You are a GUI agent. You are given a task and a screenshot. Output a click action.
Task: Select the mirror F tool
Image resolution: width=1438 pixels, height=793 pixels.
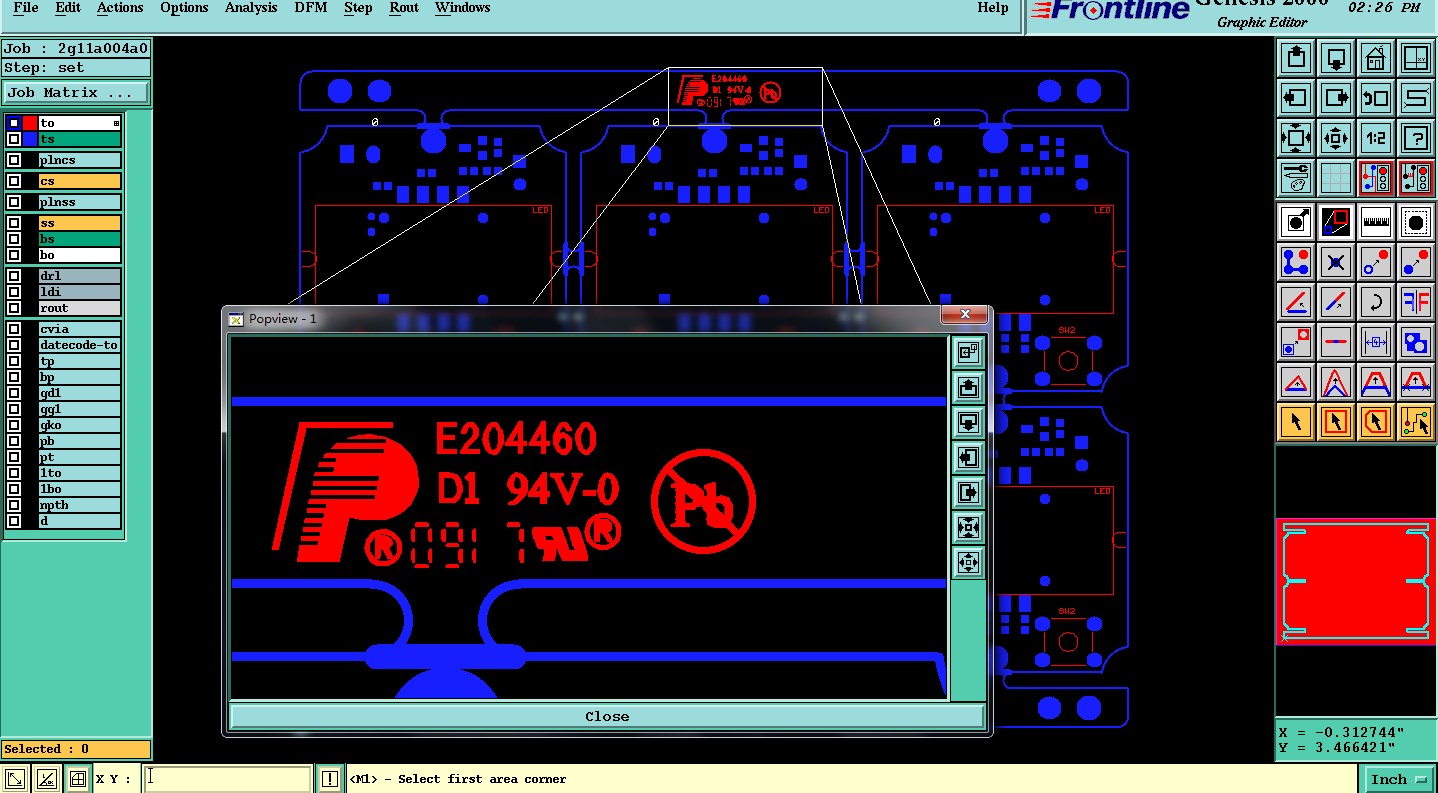(1415, 302)
